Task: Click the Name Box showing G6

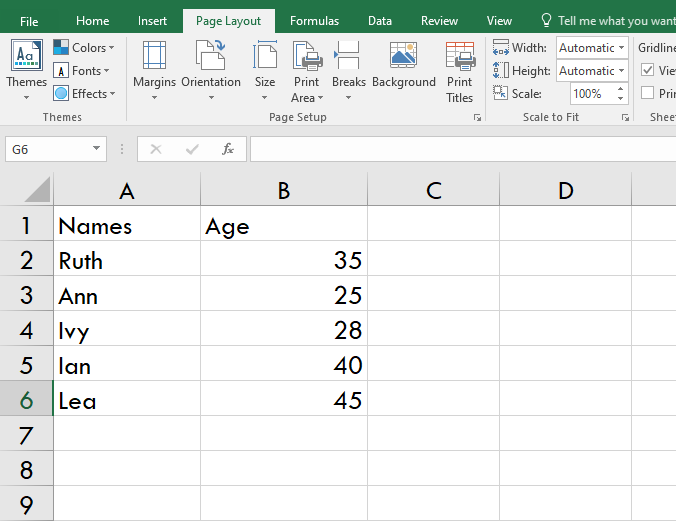Action: click(x=47, y=149)
